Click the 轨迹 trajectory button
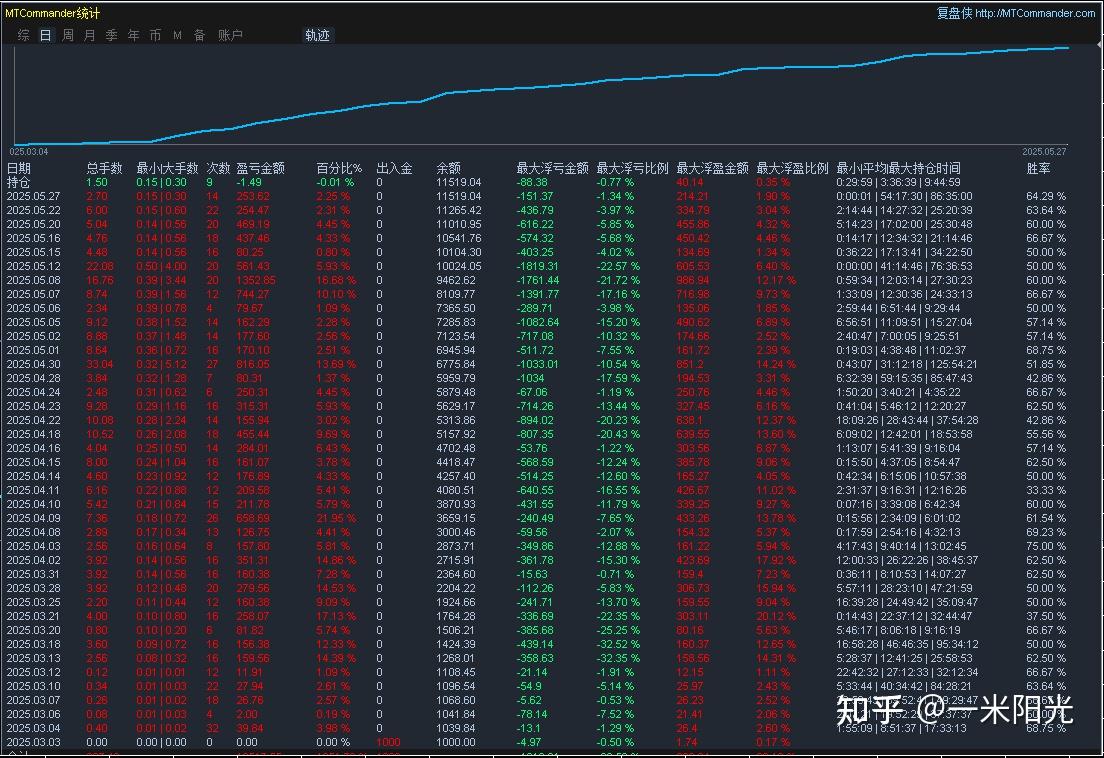The image size is (1104, 758). pyautogui.click(x=315, y=34)
